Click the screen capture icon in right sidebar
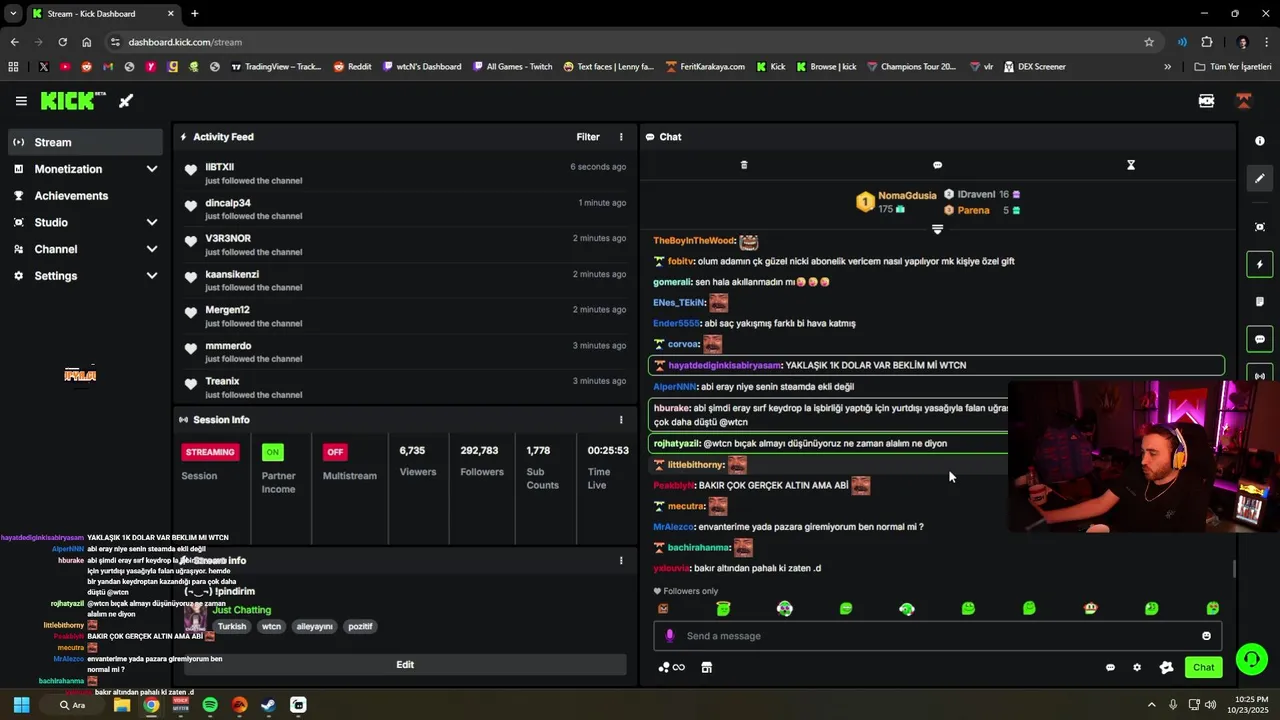This screenshot has height=720, width=1280. click(1260, 227)
